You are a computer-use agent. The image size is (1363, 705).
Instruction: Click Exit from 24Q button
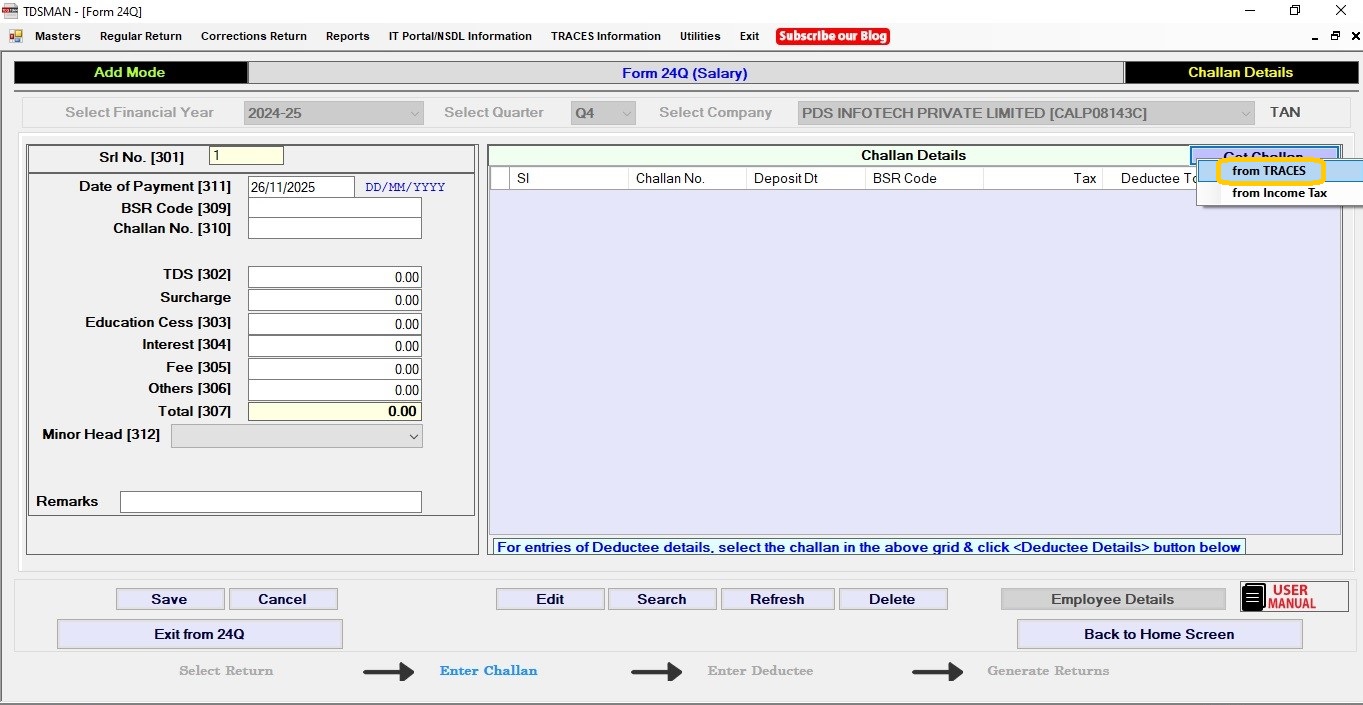point(199,634)
